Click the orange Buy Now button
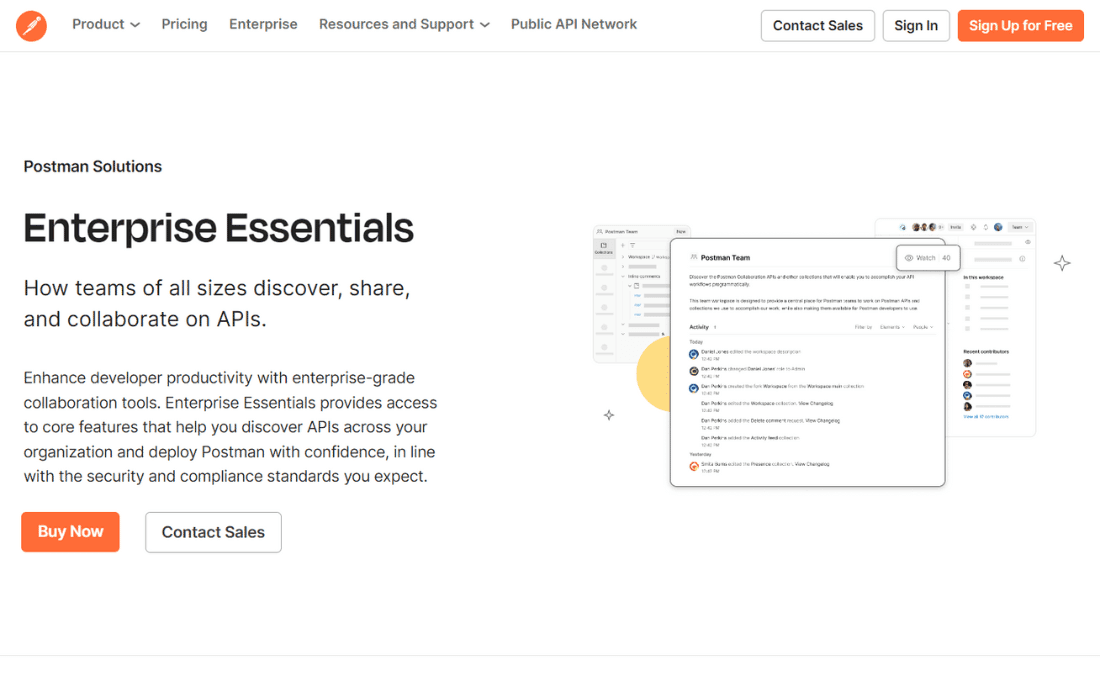The image size is (1100, 700). click(x=70, y=532)
